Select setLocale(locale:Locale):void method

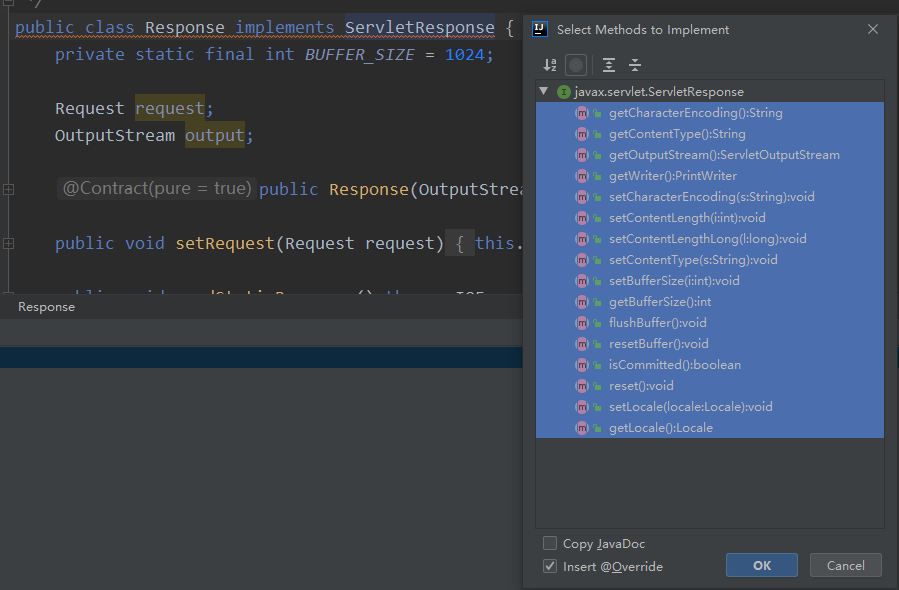coord(710,407)
